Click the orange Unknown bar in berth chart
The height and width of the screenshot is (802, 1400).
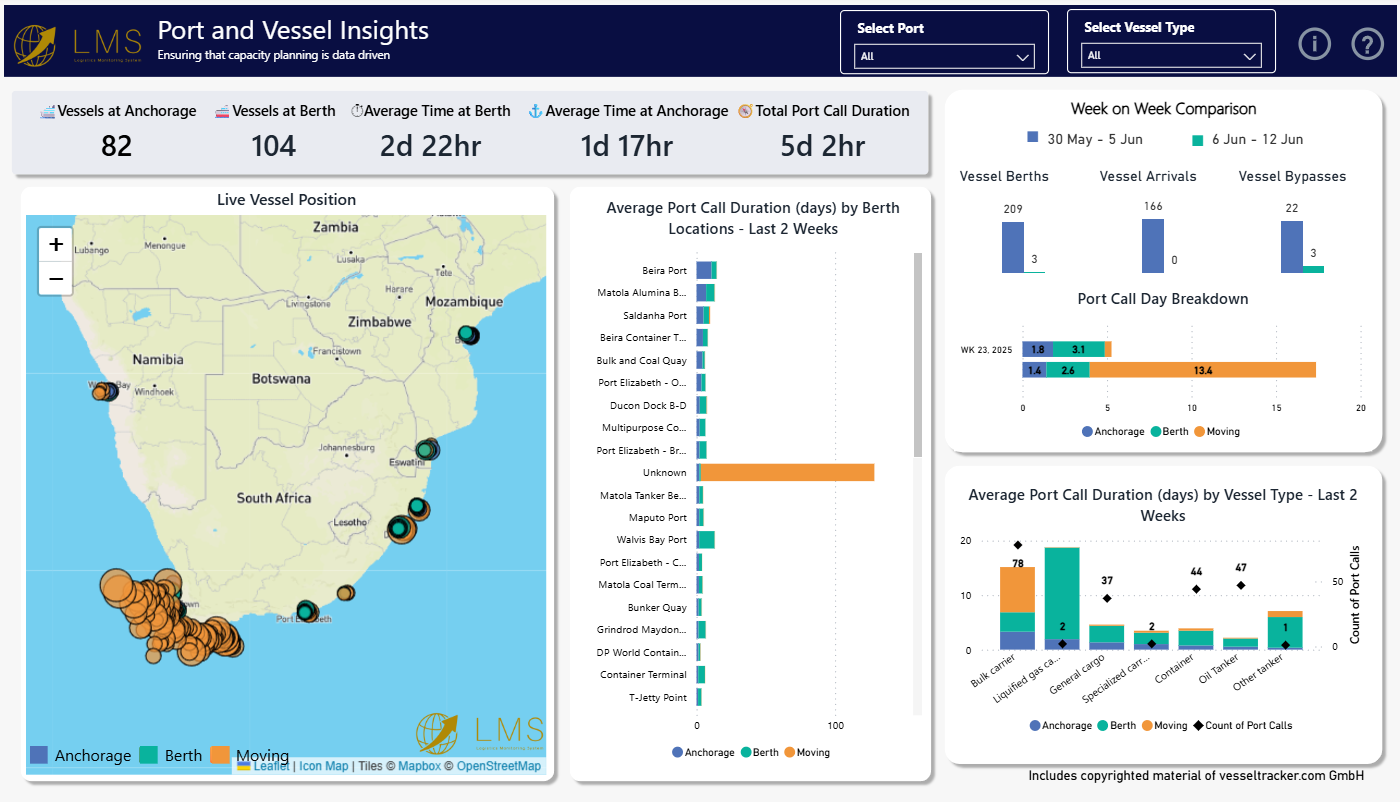788,472
